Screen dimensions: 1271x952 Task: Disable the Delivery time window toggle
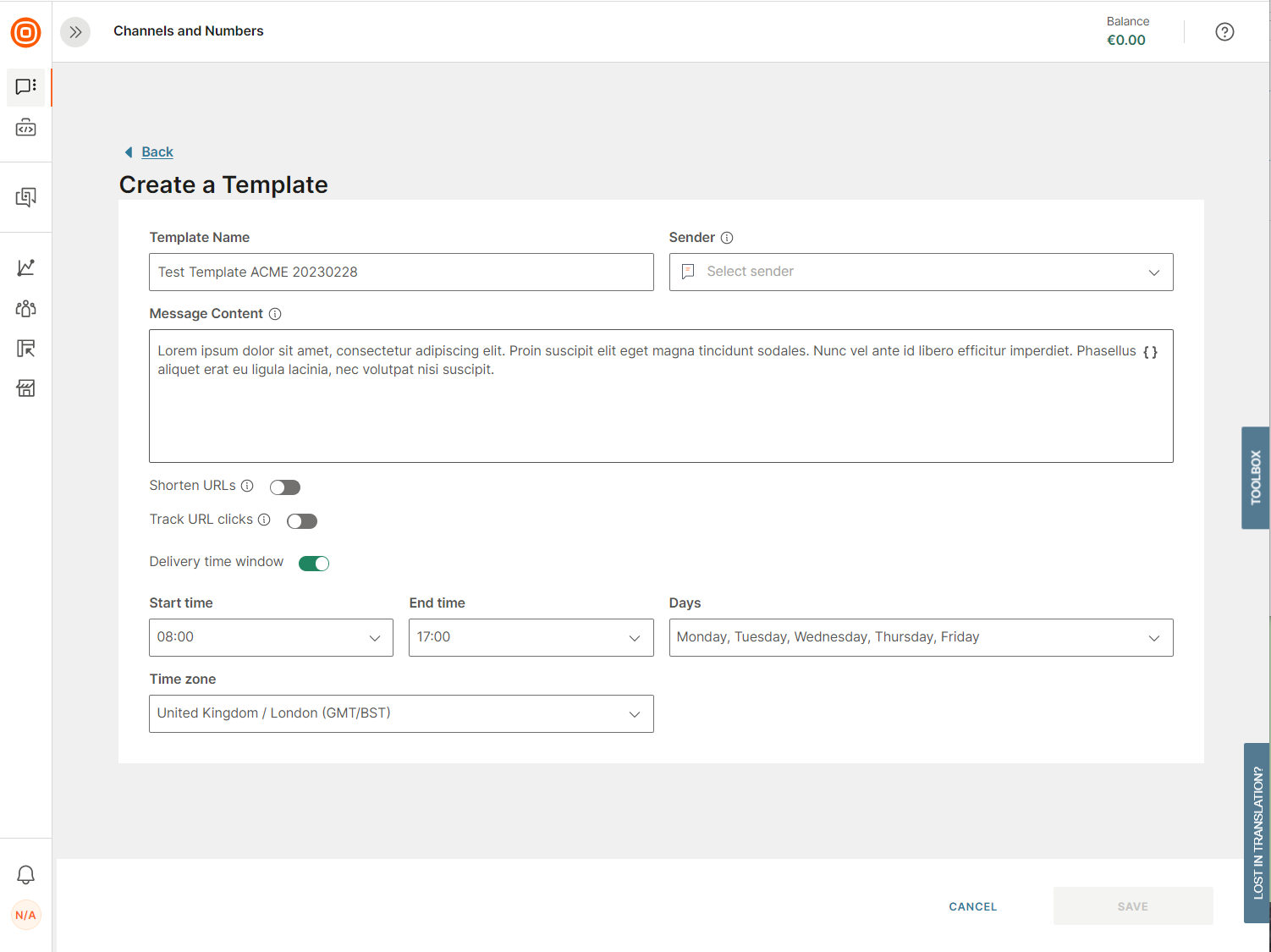click(x=314, y=564)
